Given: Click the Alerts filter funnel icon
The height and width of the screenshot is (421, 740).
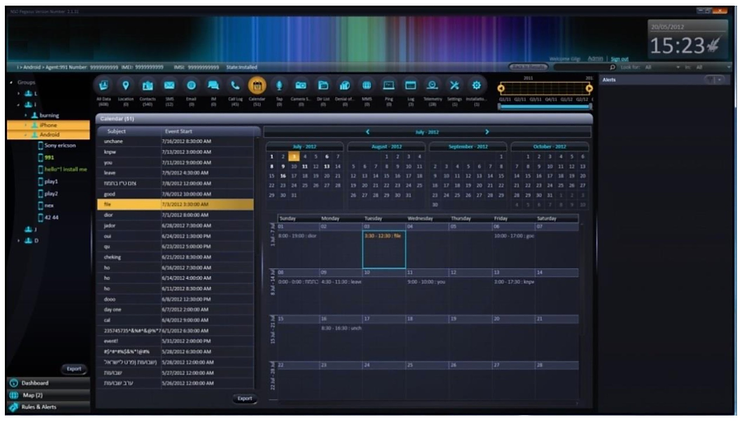Looking at the screenshot, I should 711,79.
